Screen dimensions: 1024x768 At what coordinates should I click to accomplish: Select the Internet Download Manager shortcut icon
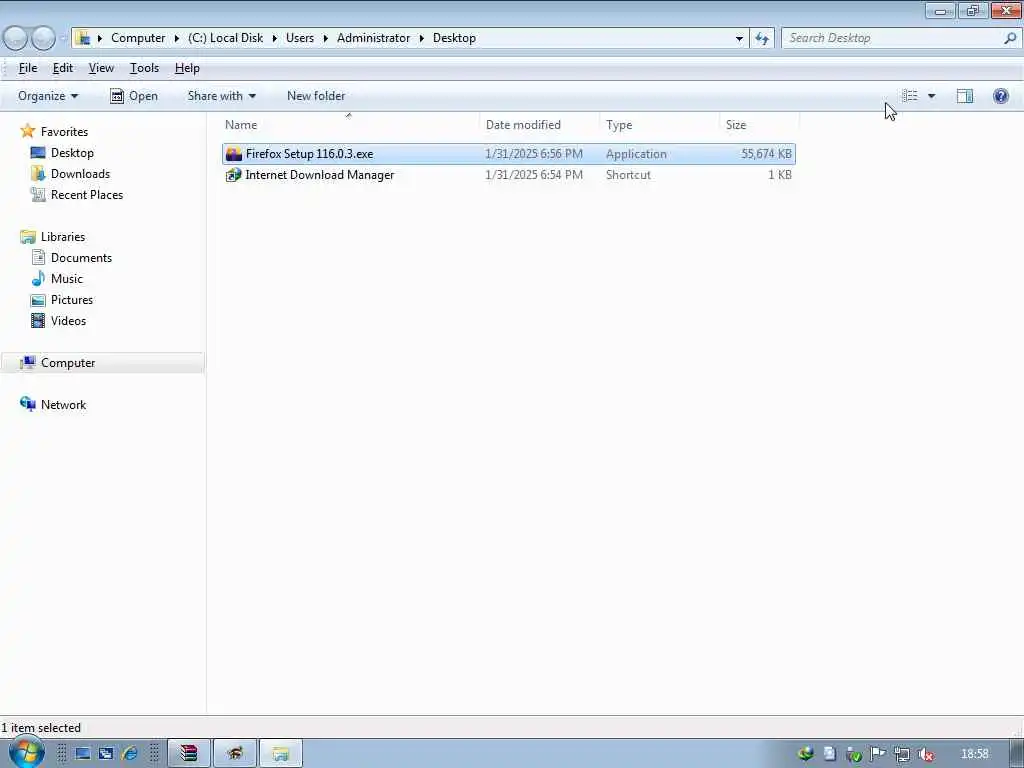(234, 175)
